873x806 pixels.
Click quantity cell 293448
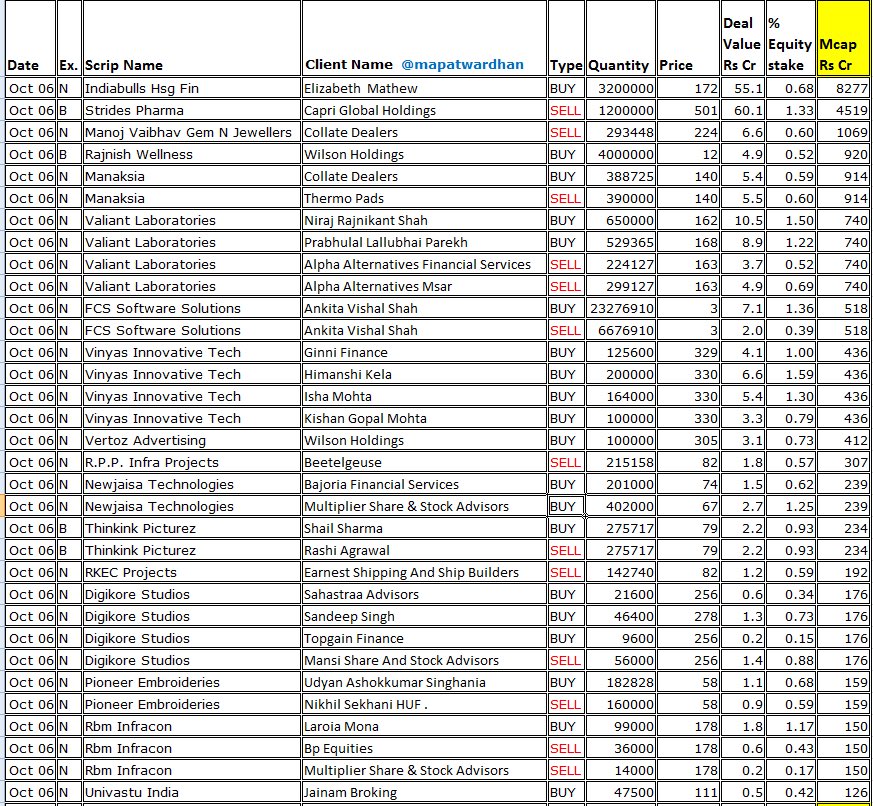(621, 132)
